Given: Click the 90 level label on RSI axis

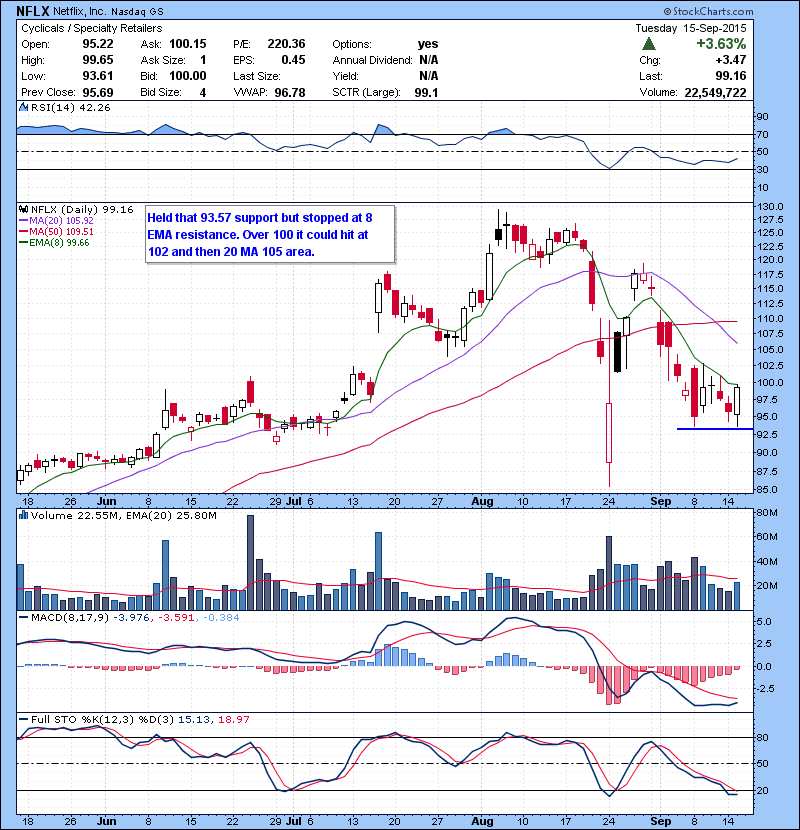Looking at the screenshot, I should click(763, 116).
